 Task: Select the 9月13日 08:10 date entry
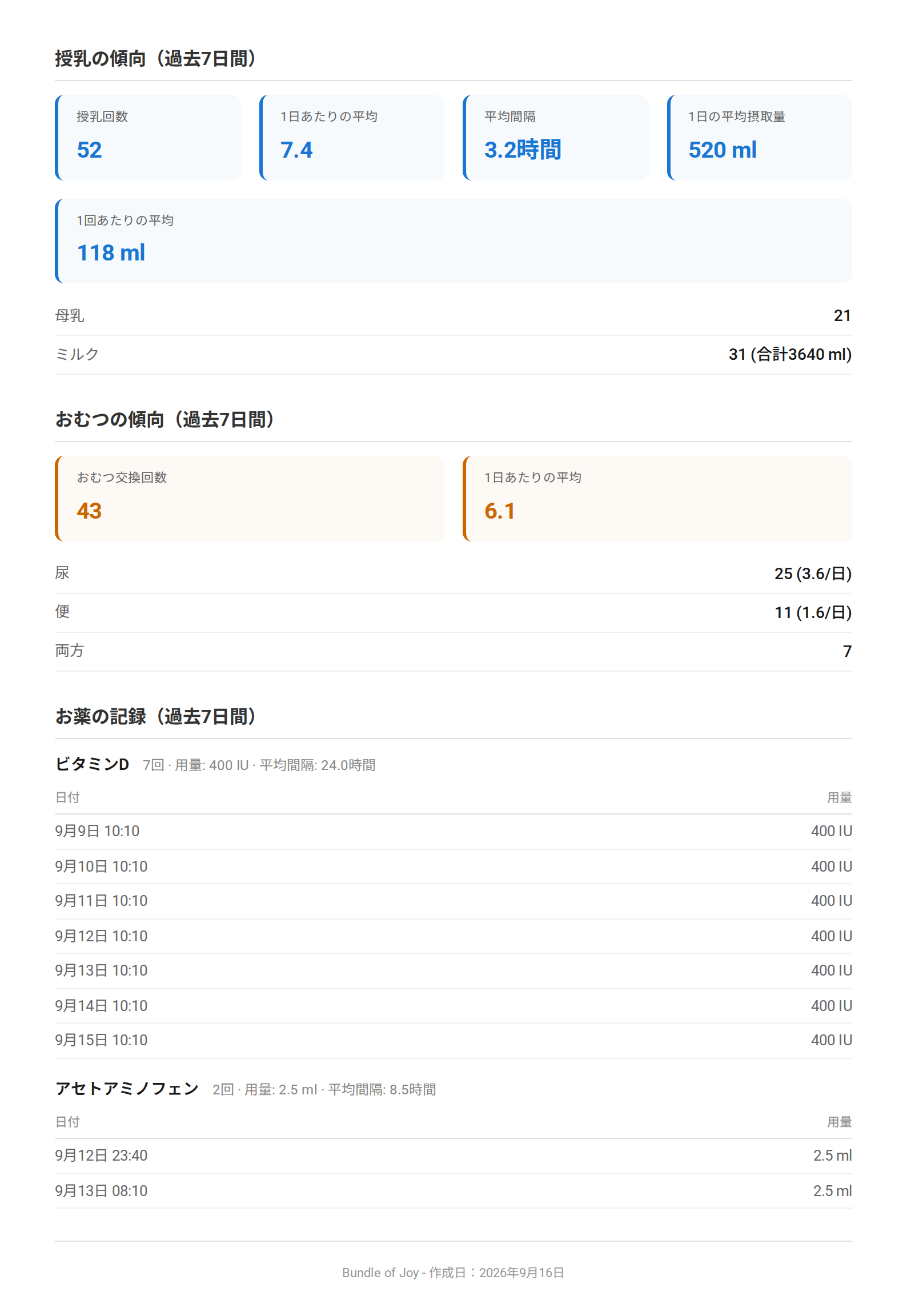(x=101, y=1191)
